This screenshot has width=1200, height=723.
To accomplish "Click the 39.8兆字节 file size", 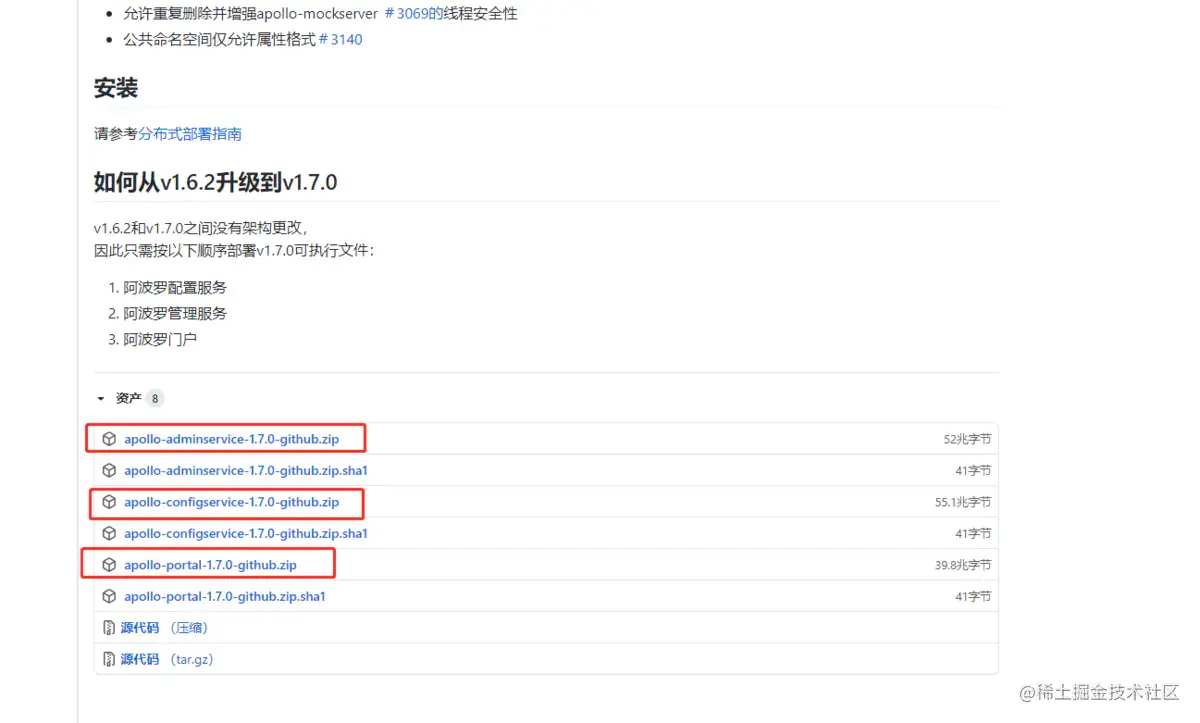I will [963, 565].
